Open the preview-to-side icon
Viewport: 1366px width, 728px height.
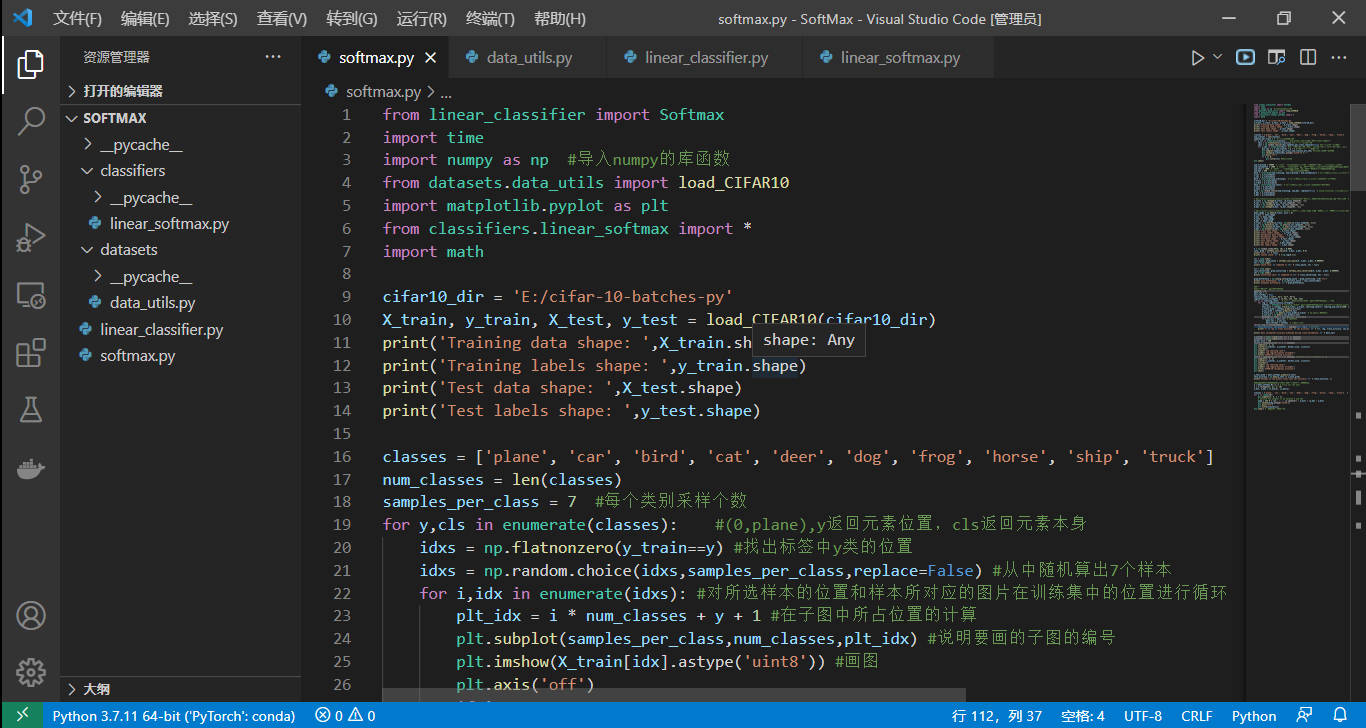point(1276,58)
